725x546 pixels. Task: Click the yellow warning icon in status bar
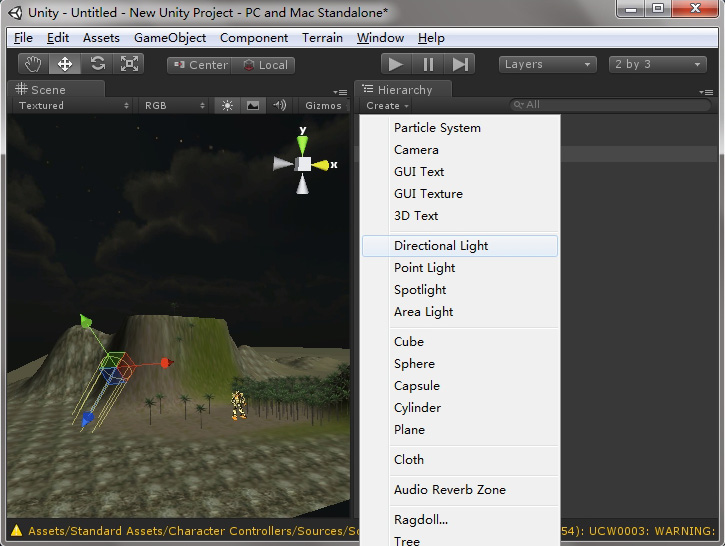[x=16, y=530]
